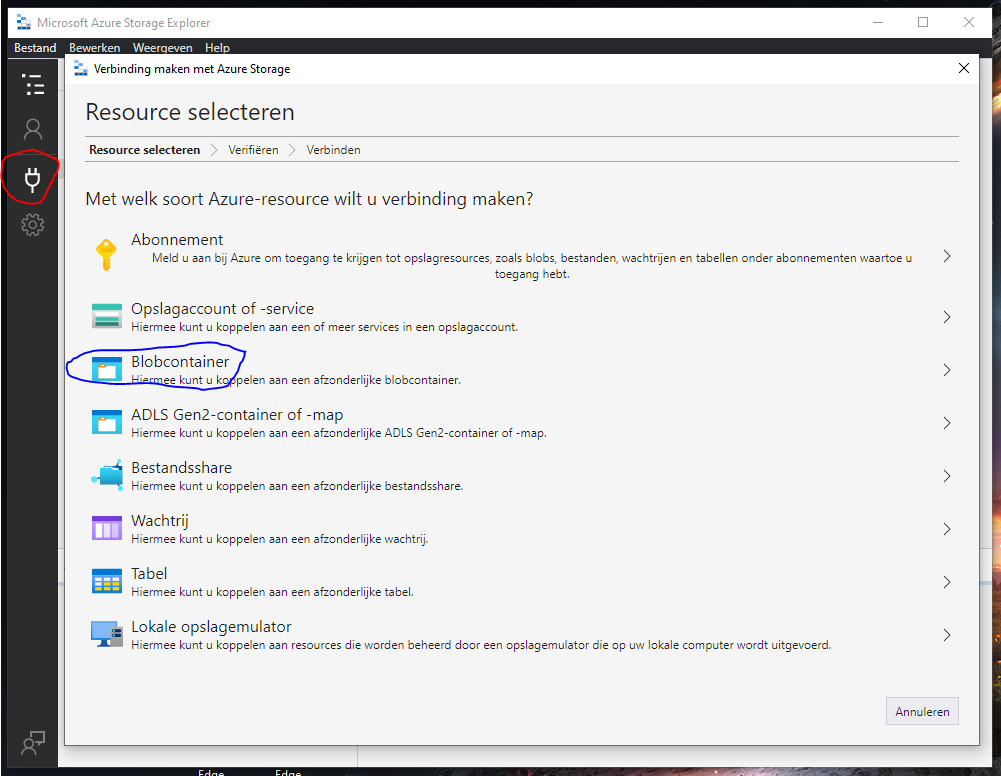Click the Wachtrij queue icon
This screenshot has height=776, width=1001.
point(107,528)
